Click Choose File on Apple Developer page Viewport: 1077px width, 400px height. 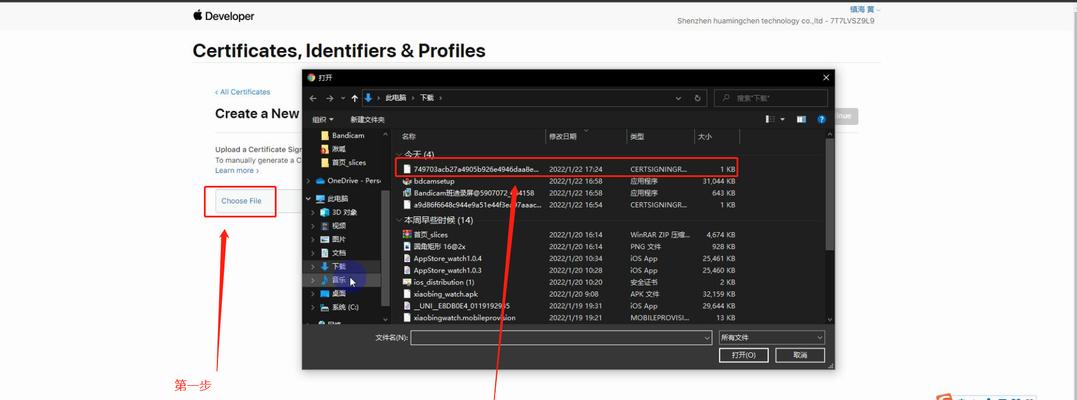[x=241, y=201]
